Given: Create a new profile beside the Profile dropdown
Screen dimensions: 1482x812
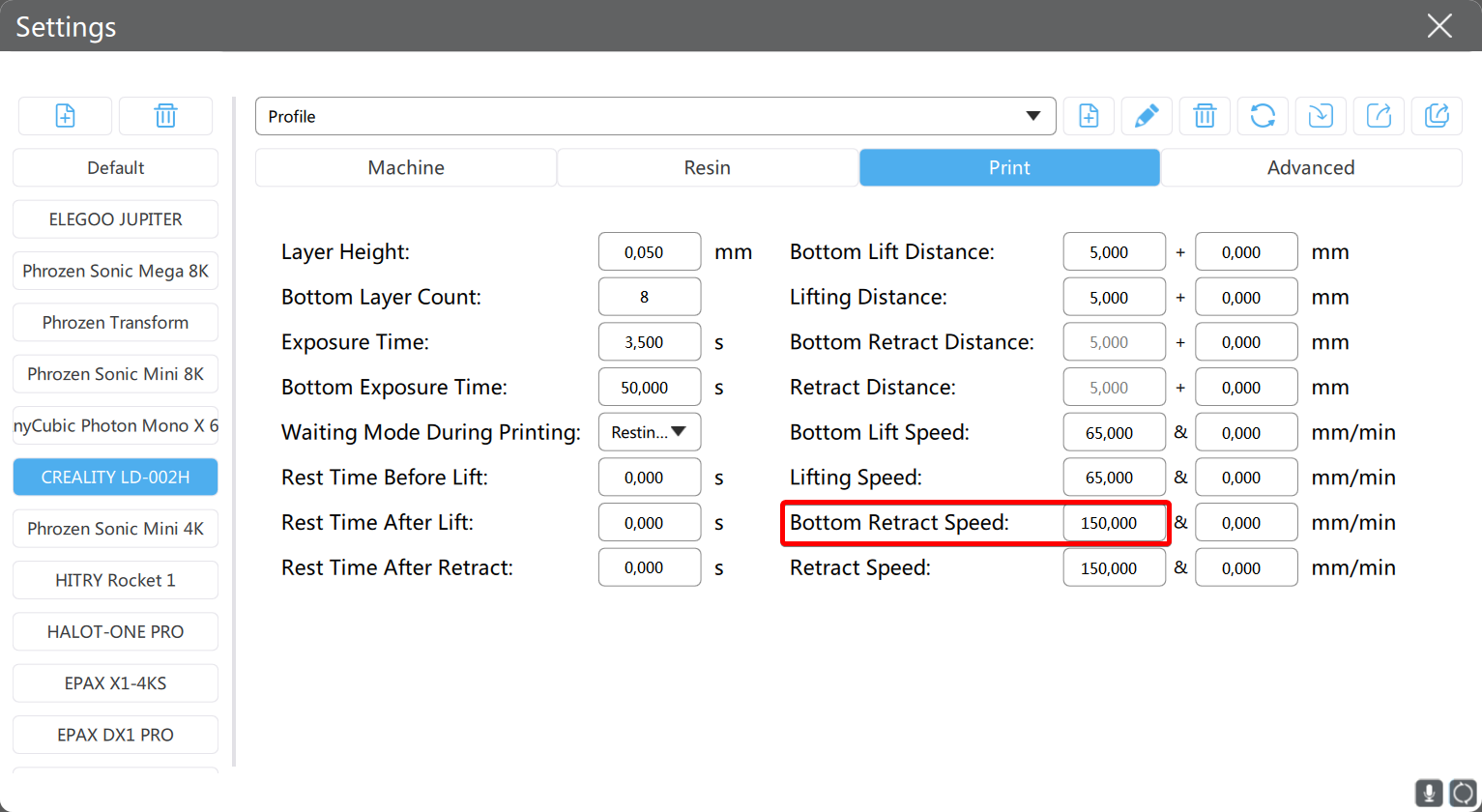Looking at the screenshot, I should click(1089, 116).
